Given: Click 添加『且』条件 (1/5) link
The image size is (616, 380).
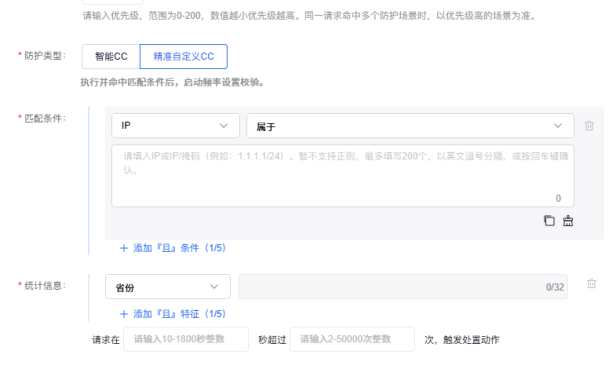Looking at the screenshot, I should pyautogui.click(x=173, y=248).
